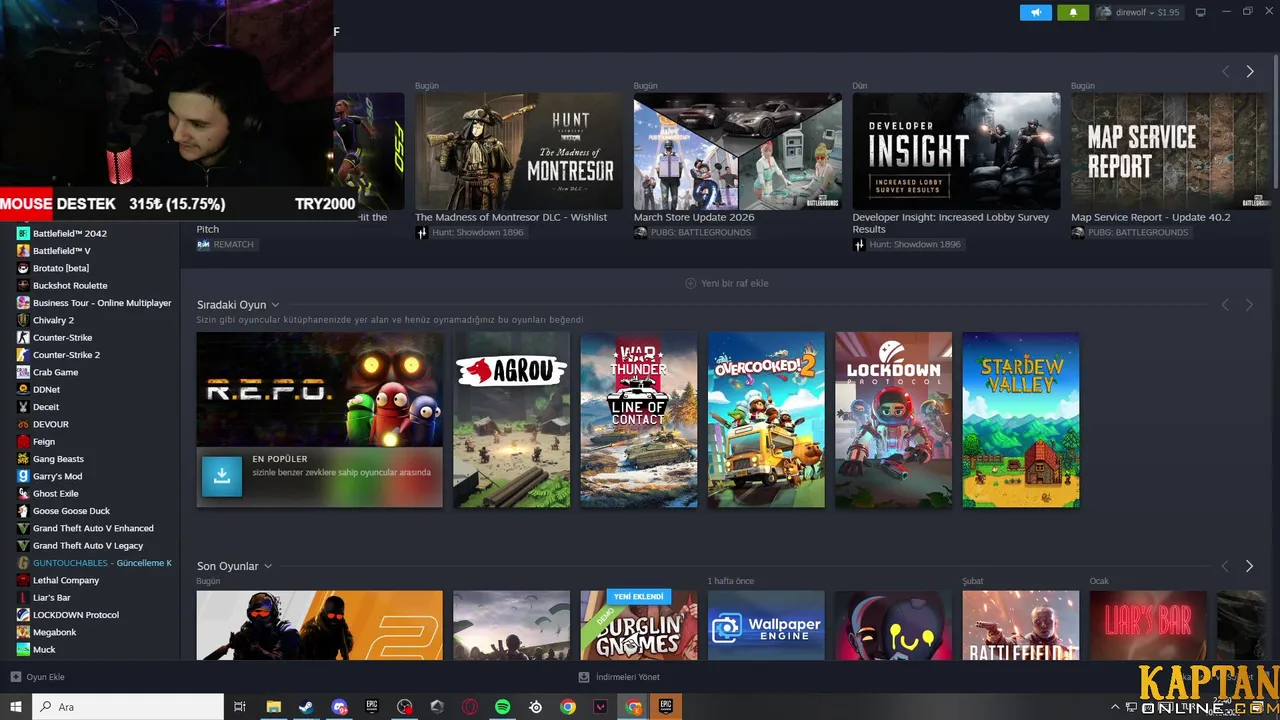Select Grand Theft Auto V Enhanced entry
Viewport: 1280px width, 720px height.
click(93, 528)
